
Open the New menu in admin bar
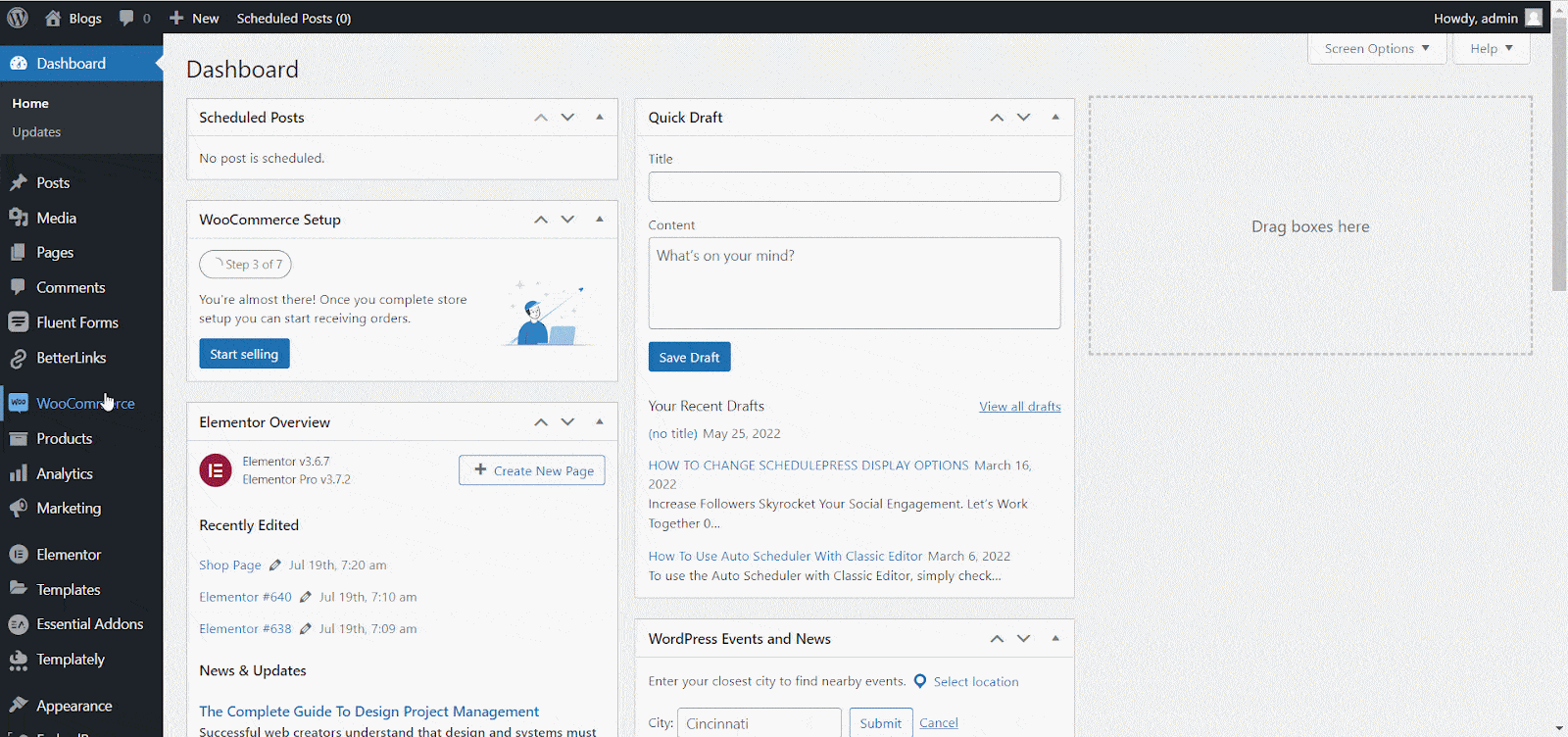pyautogui.click(x=194, y=18)
